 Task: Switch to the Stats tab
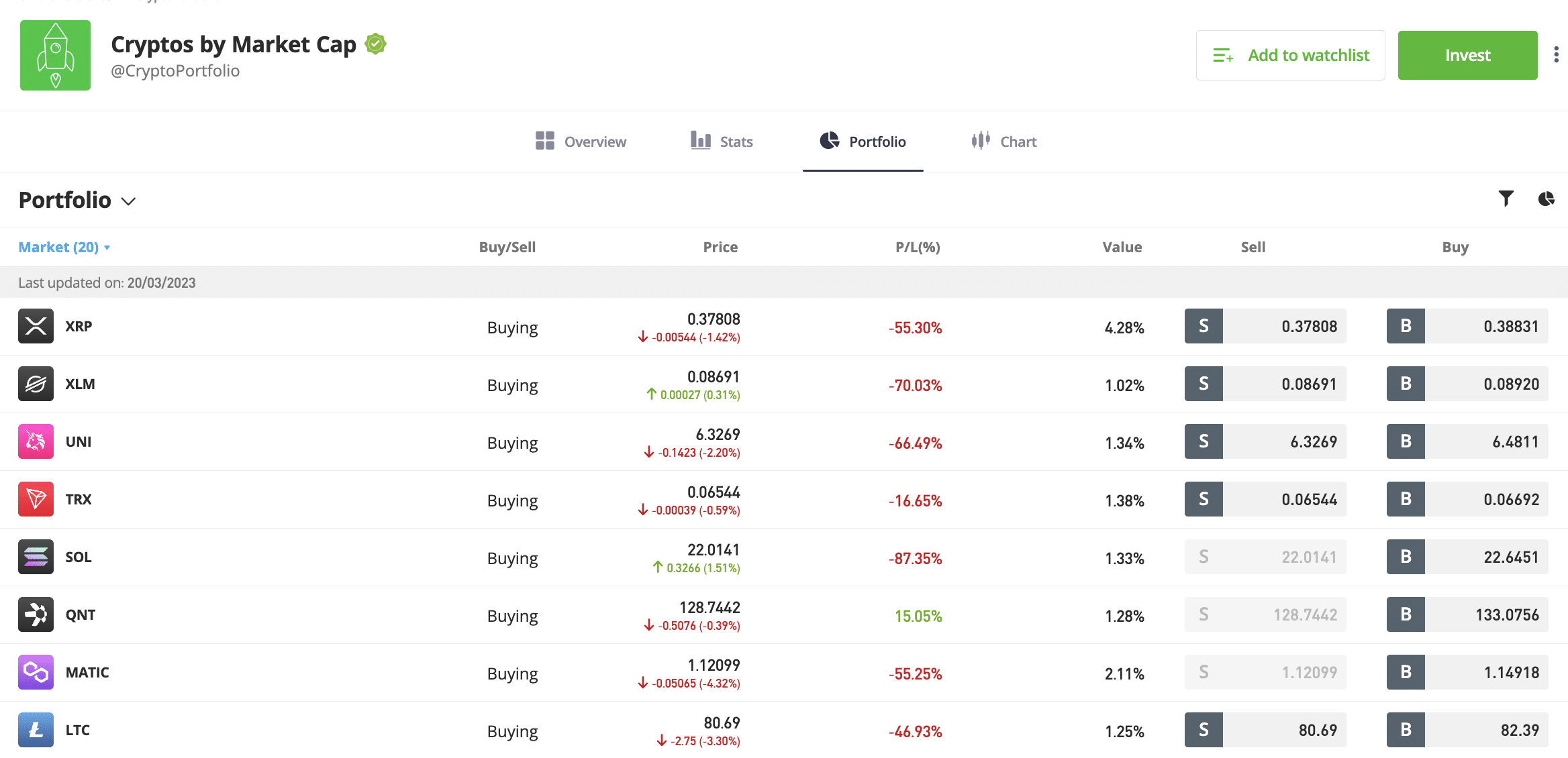tap(722, 142)
